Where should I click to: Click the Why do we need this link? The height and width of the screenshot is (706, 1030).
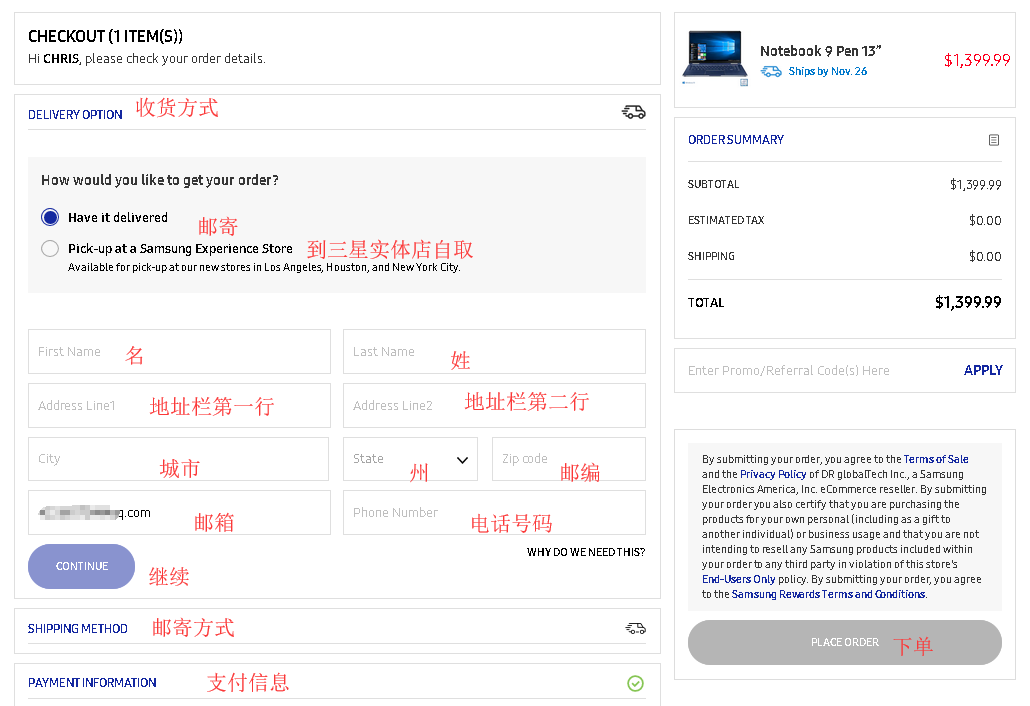pyautogui.click(x=586, y=552)
